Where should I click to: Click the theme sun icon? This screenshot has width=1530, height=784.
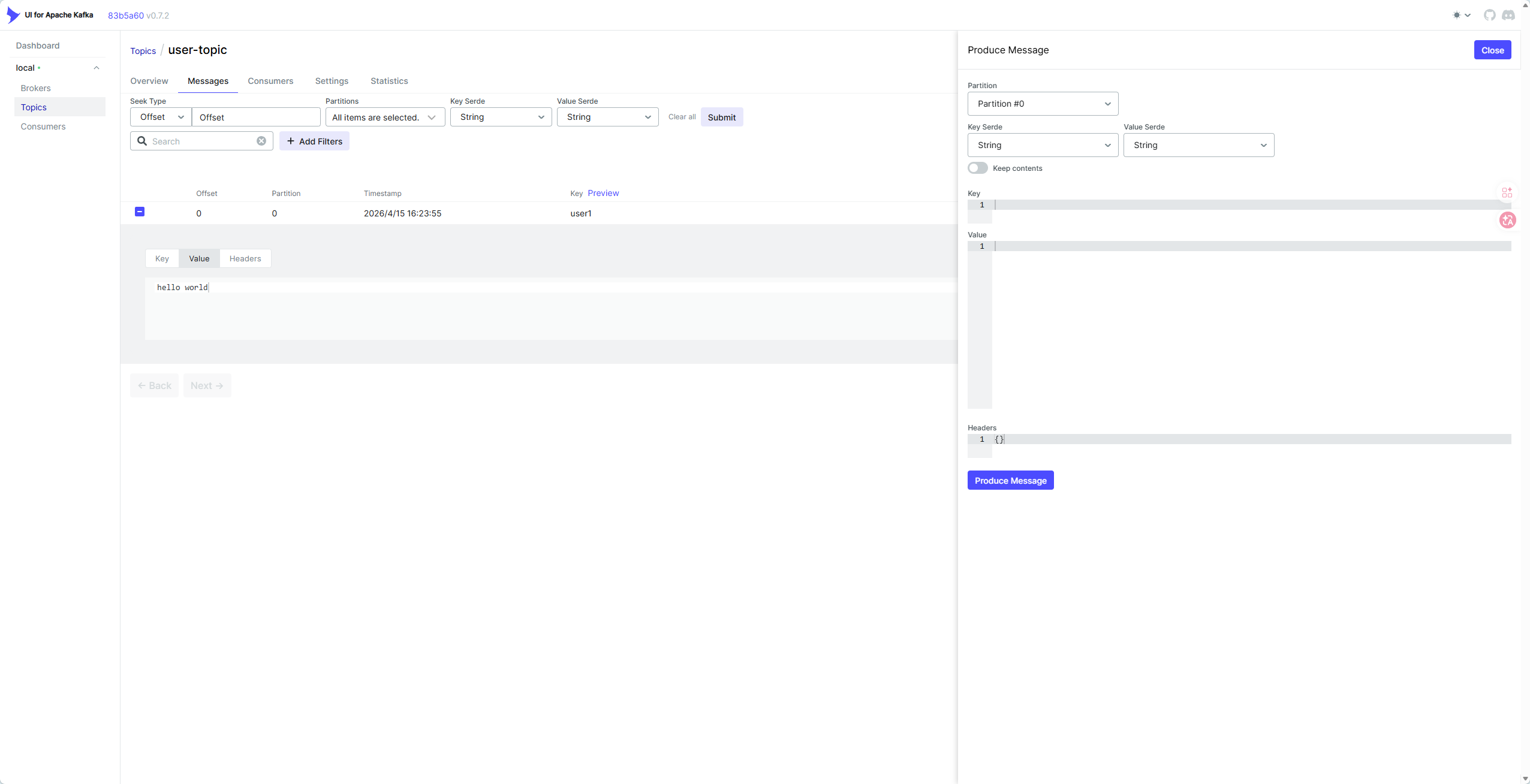[x=1457, y=15]
